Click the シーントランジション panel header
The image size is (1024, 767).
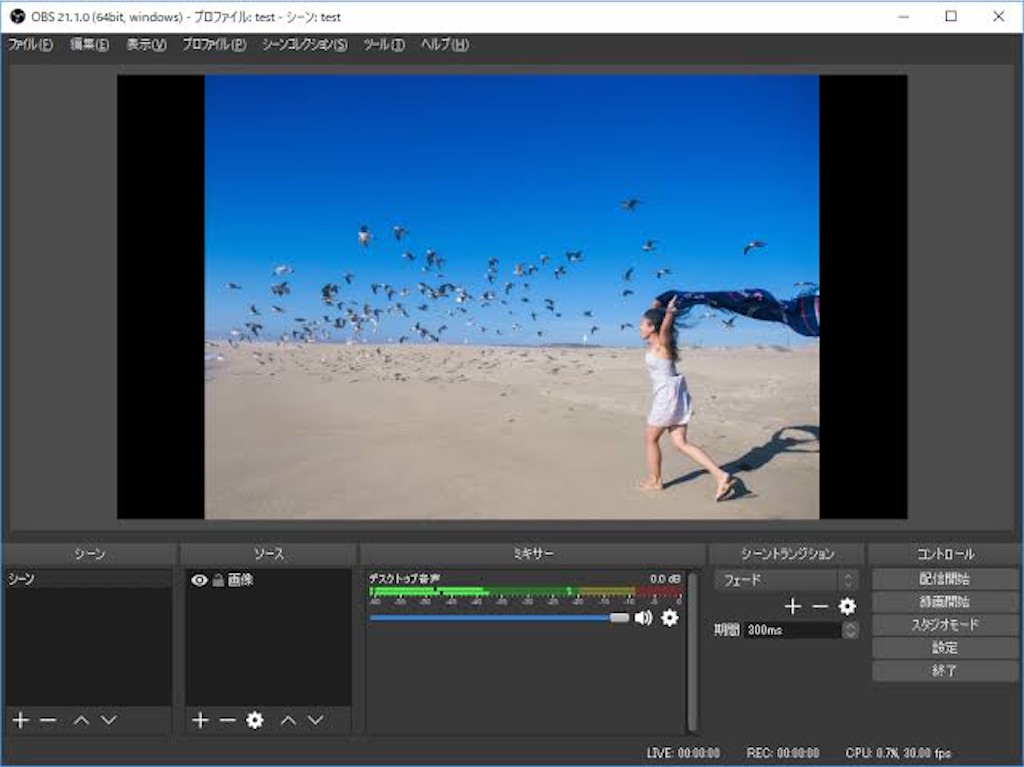click(x=787, y=554)
